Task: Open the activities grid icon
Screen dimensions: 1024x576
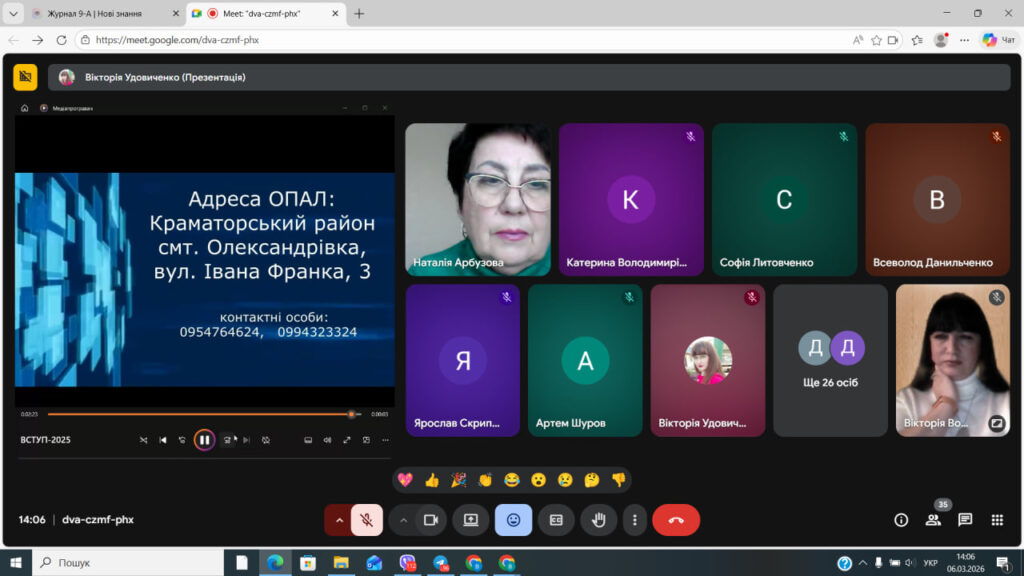Action: [997, 520]
